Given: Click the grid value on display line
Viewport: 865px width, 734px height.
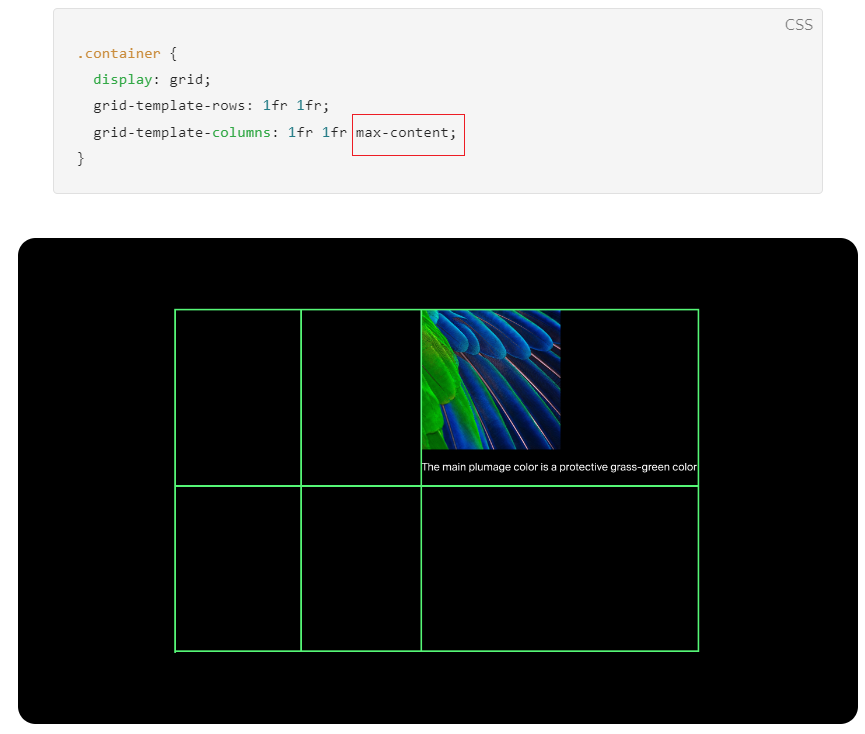Looking at the screenshot, I should 188,80.
